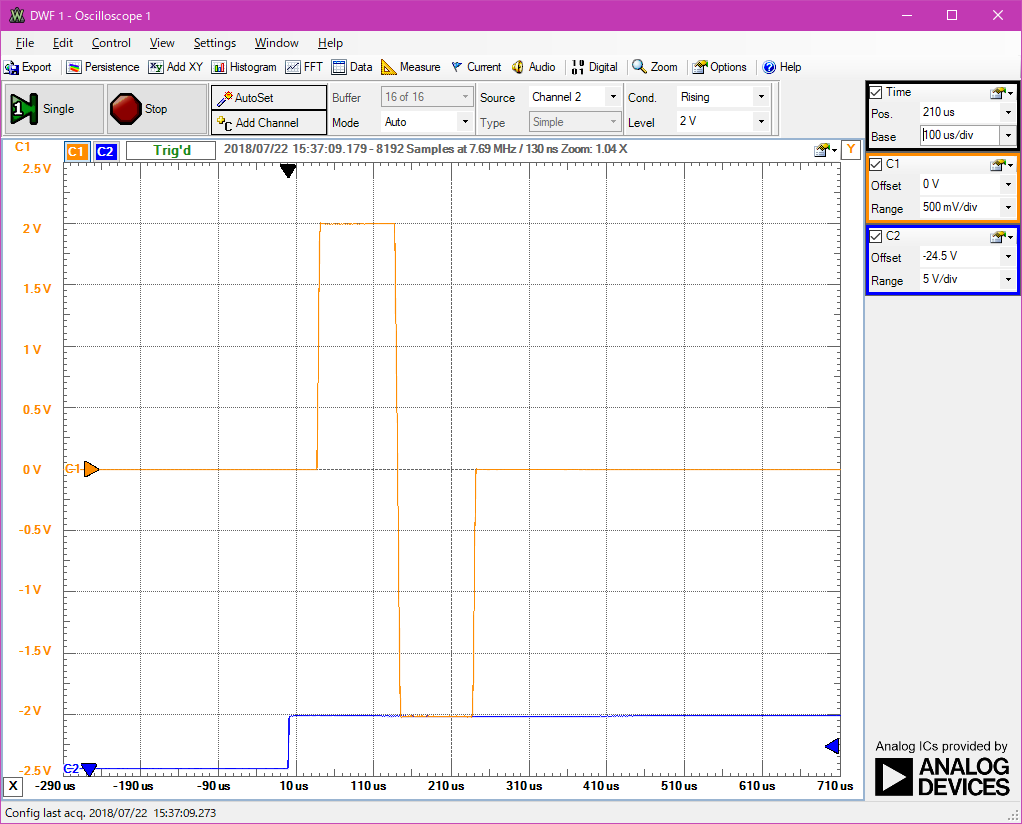Click the Trig'd status indicator
The height and width of the screenshot is (824, 1022).
coord(171,151)
